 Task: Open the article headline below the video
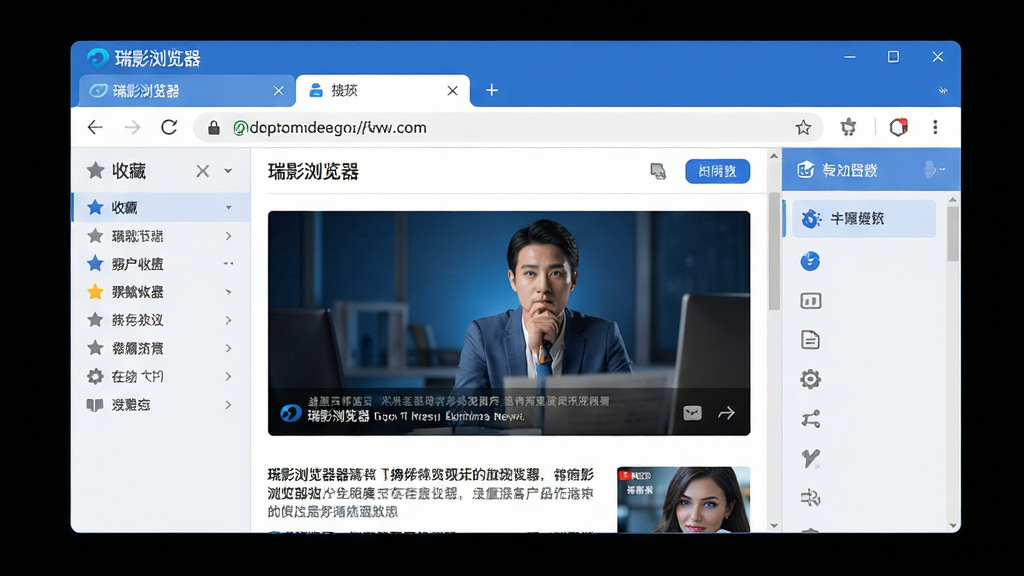click(x=431, y=492)
